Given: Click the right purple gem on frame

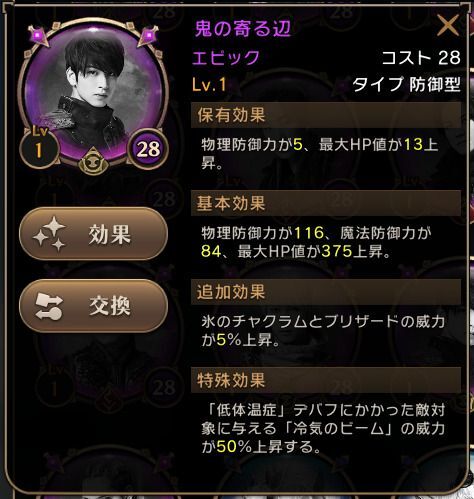Looking at the screenshot, I should (149, 35).
